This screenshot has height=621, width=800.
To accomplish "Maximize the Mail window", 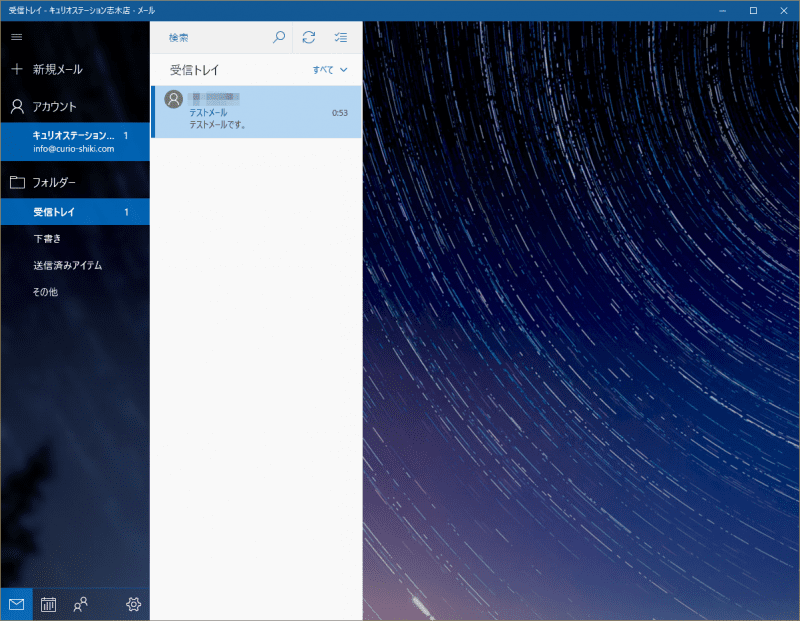I will [x=753, y=11].
